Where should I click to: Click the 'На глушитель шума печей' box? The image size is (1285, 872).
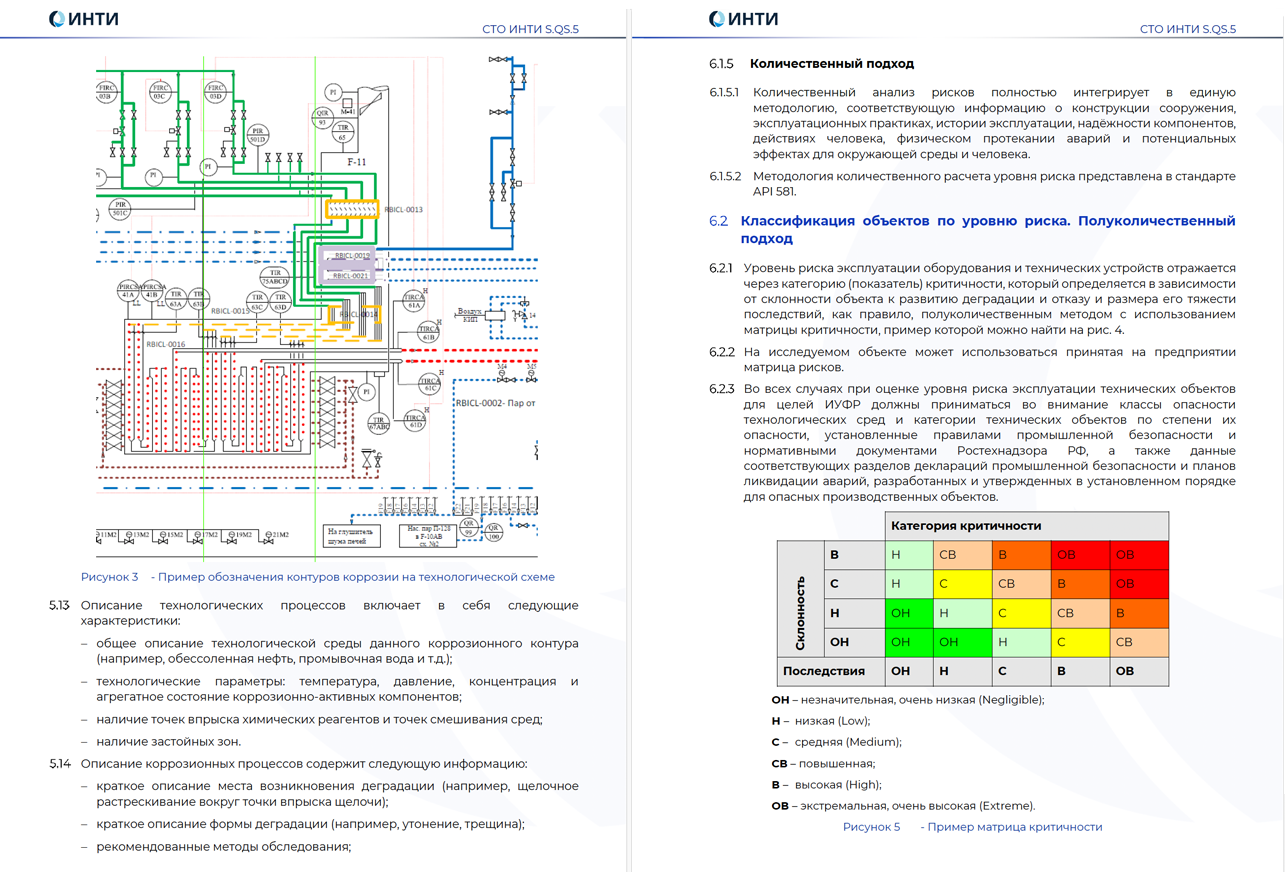352,535
